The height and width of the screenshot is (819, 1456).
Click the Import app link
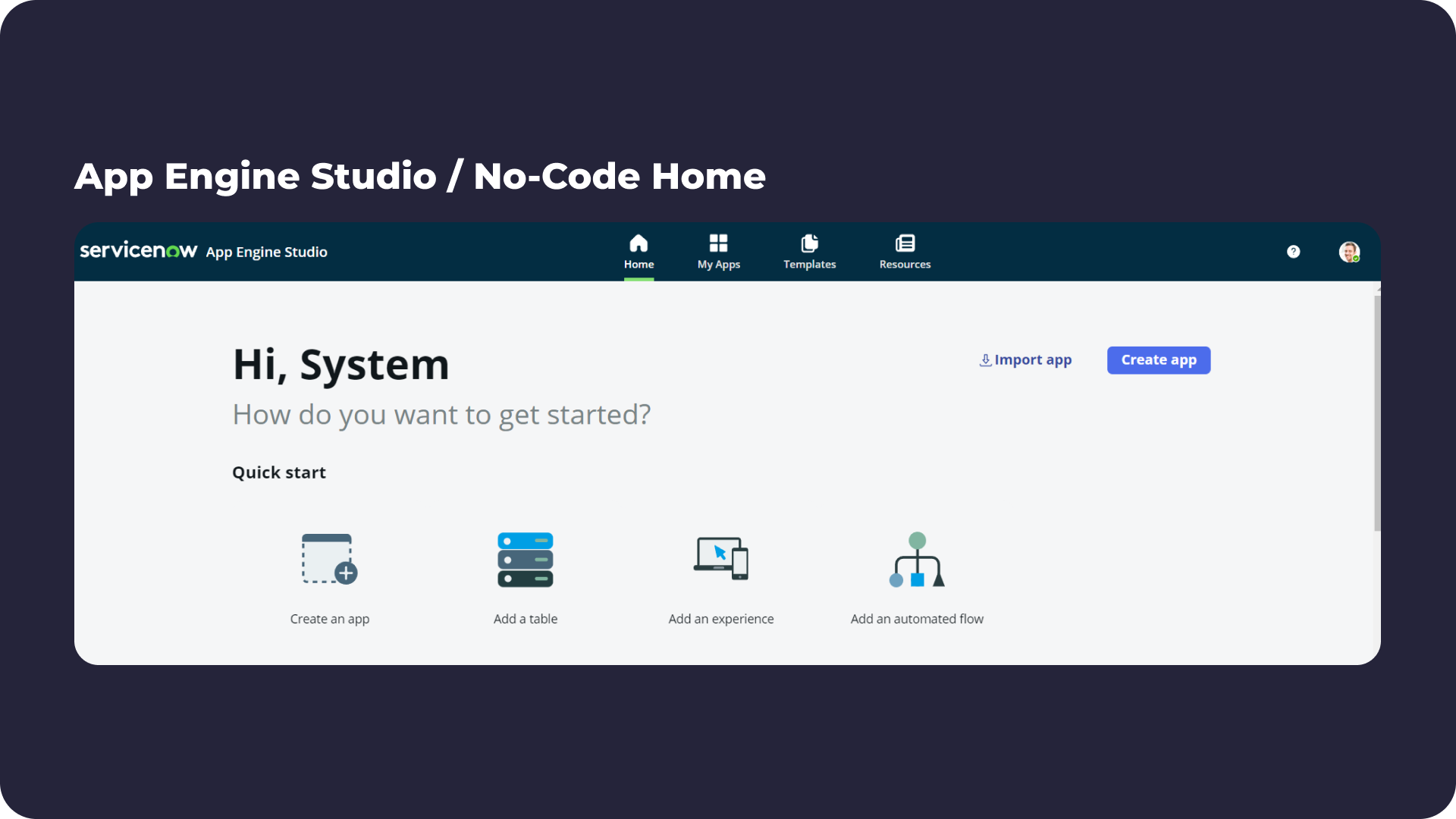[1026, 359]
